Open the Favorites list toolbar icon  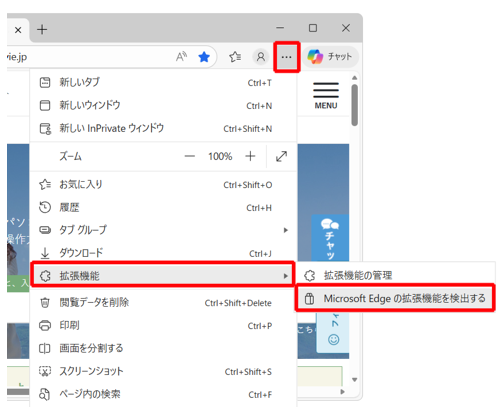(235, 57)
